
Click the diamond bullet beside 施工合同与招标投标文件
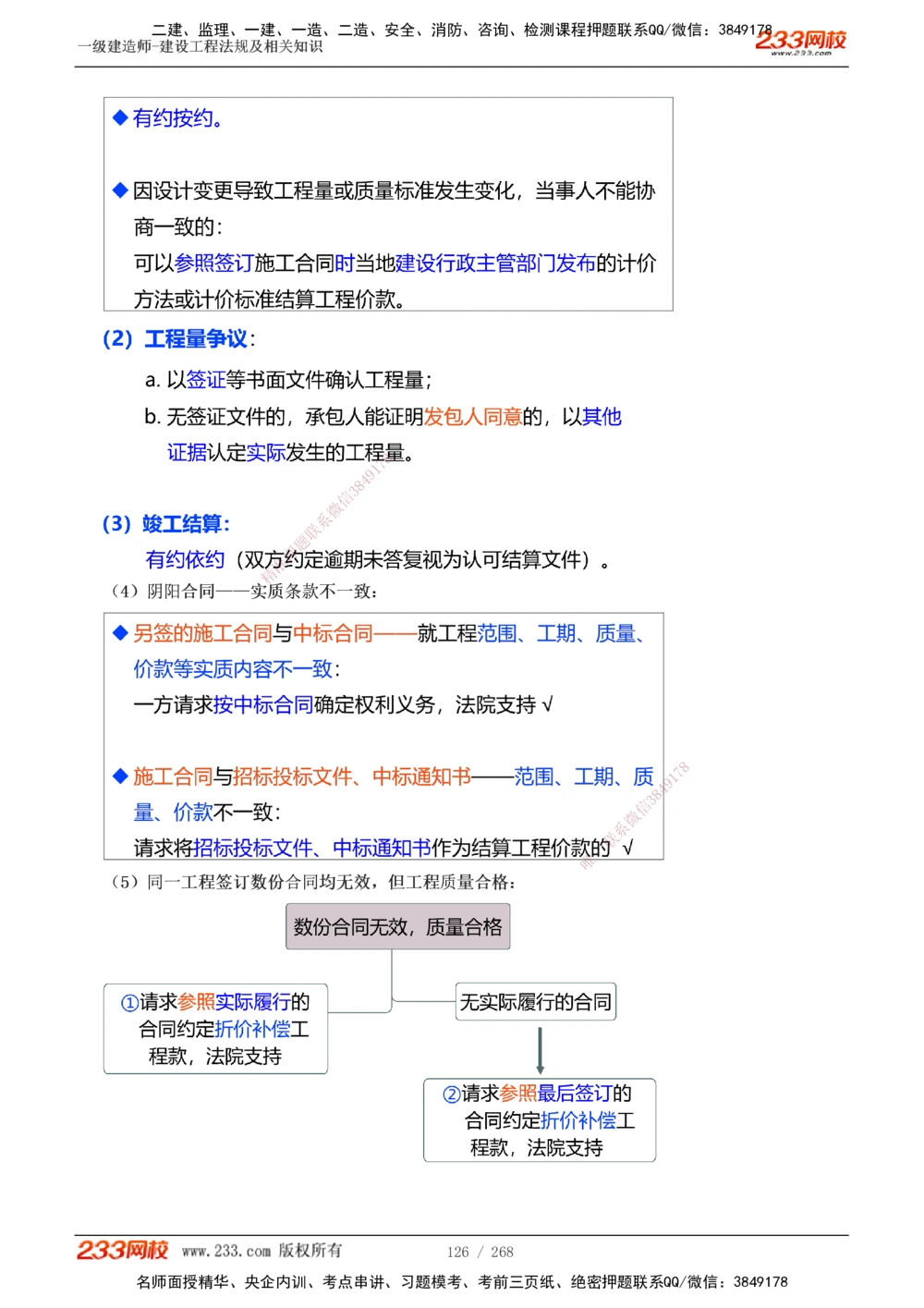pyautogui.click(x=119, y=776)
